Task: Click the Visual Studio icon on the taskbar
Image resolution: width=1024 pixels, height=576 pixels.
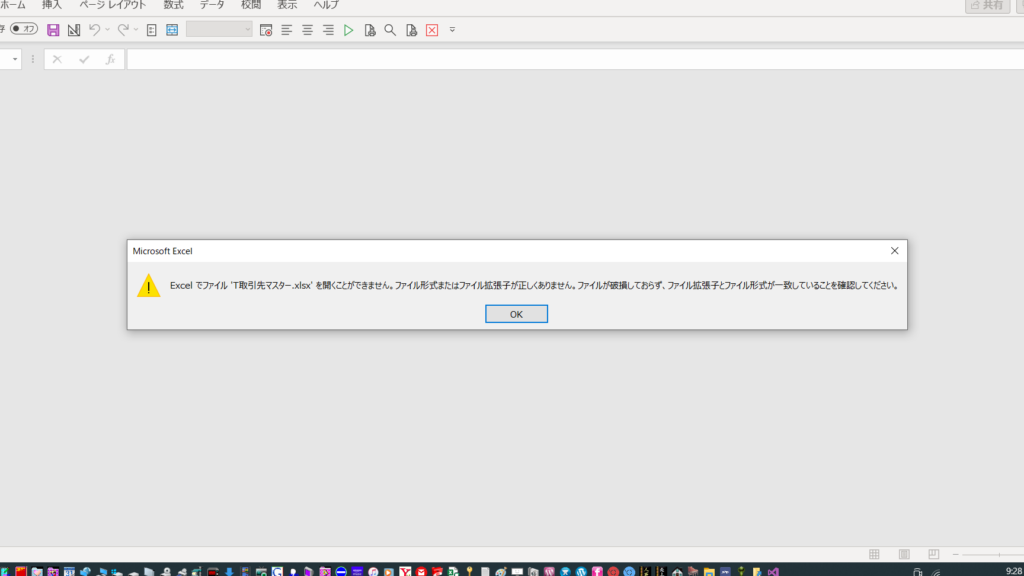Action: 773,571
